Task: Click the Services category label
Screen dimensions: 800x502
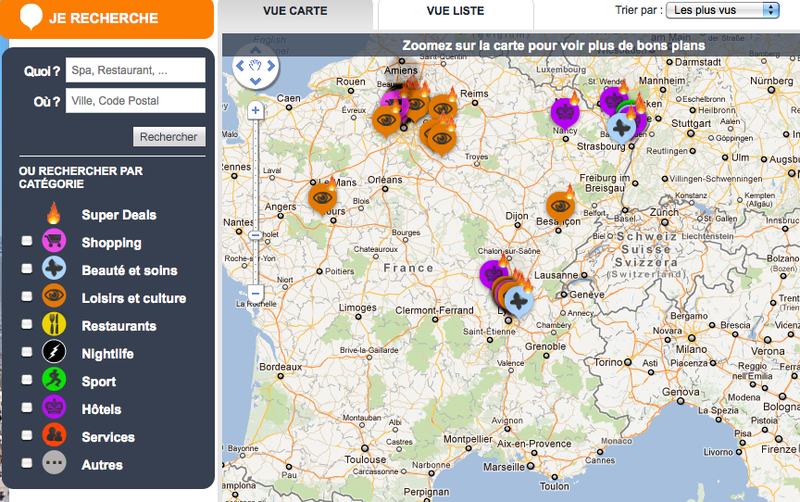Action: [107, 437]
